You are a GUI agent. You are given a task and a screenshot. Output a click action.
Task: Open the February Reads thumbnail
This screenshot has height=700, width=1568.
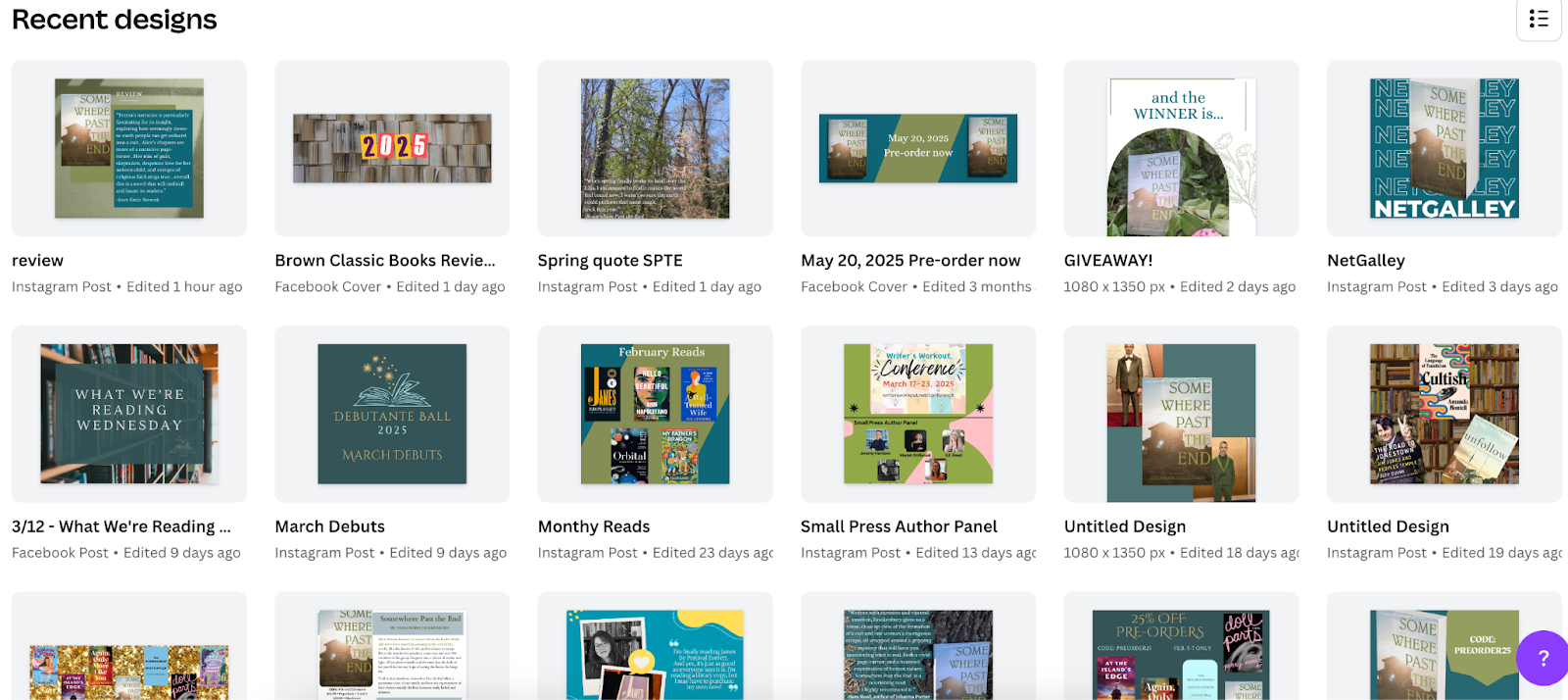(656, 414)
